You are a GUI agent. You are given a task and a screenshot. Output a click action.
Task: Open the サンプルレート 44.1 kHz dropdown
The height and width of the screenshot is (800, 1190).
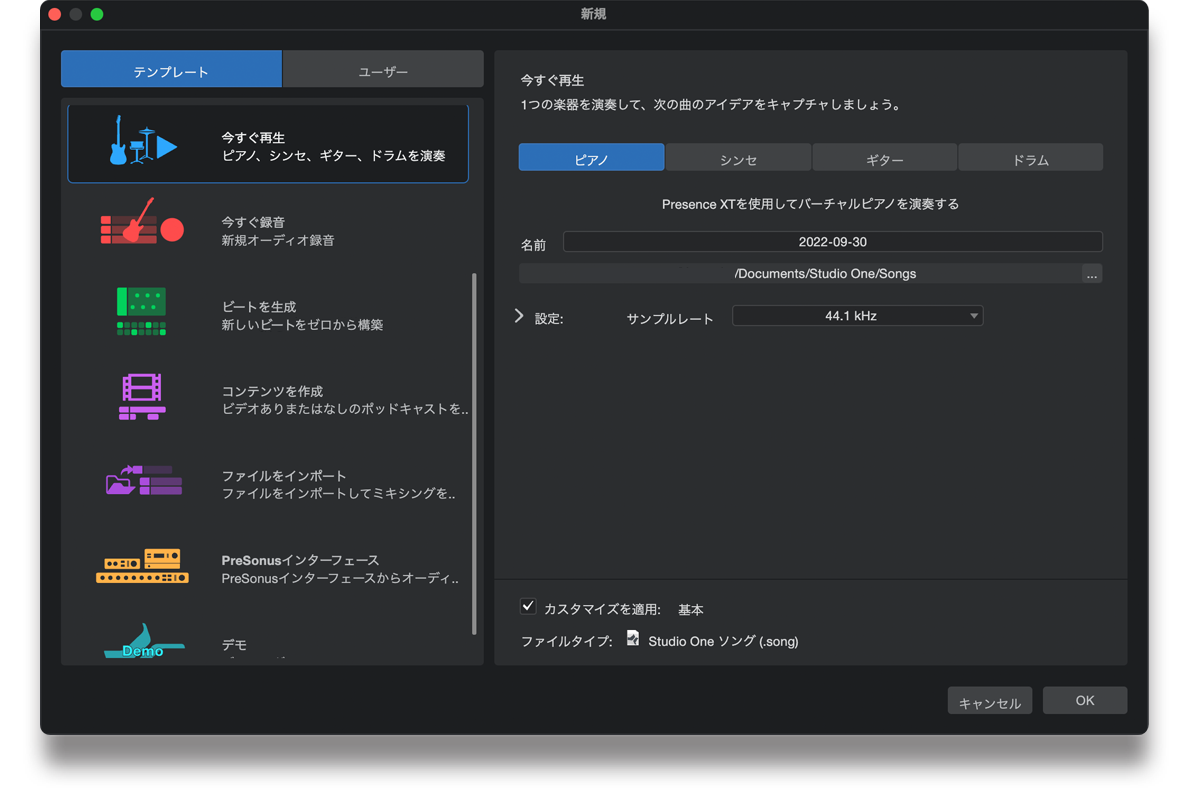pos(857,316)
